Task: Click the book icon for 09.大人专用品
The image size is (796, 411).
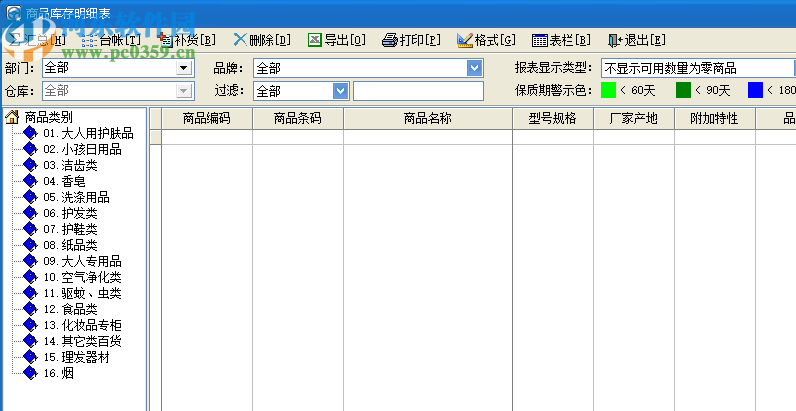Action: 30,261
